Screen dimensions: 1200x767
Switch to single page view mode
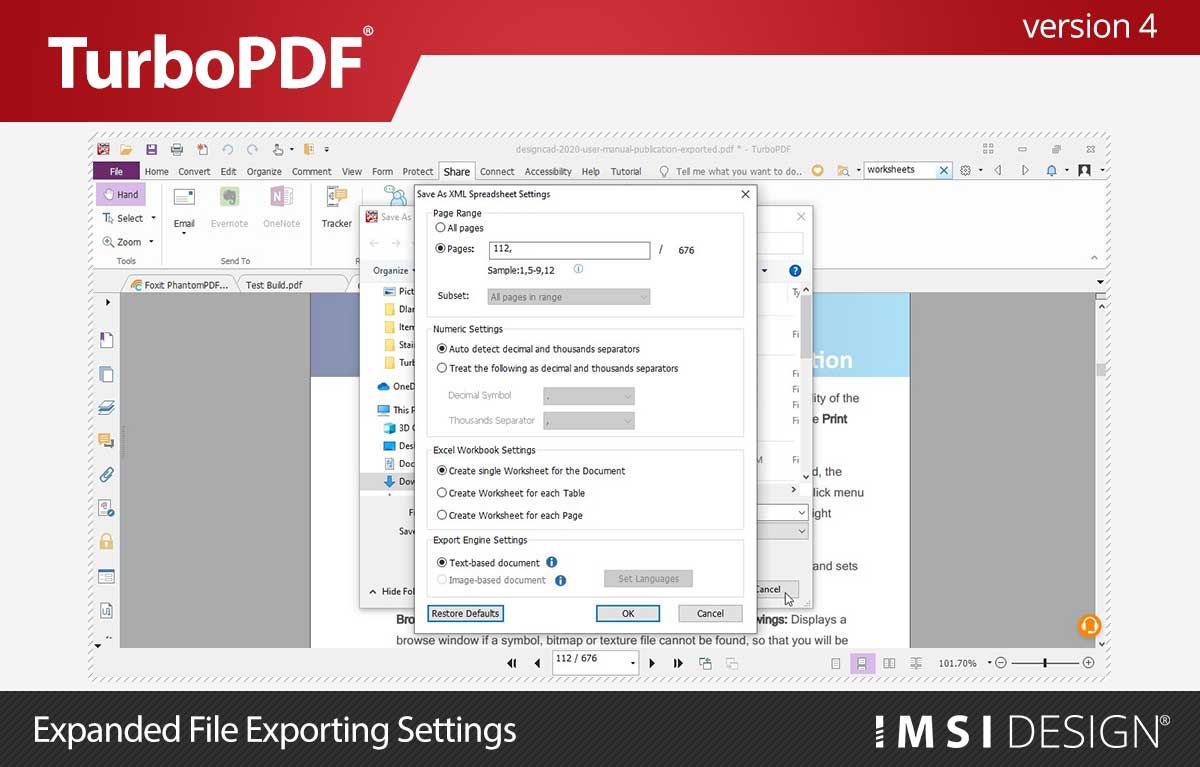click(x=836, y=663)
